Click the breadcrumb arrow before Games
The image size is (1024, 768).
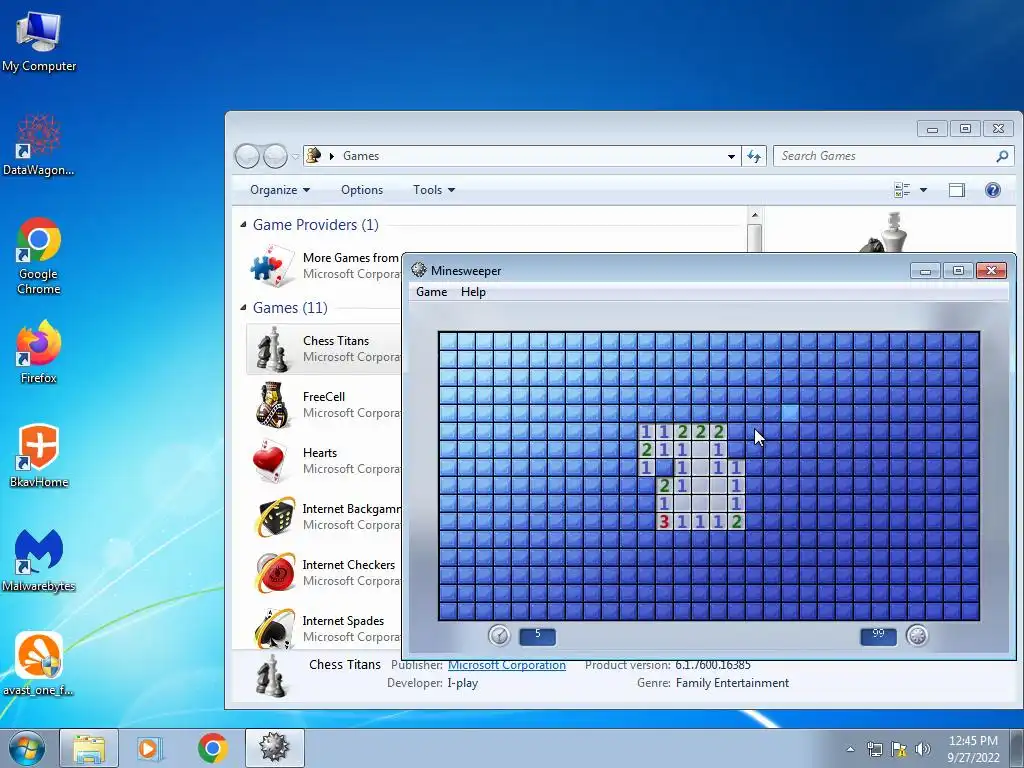(332, 156)
